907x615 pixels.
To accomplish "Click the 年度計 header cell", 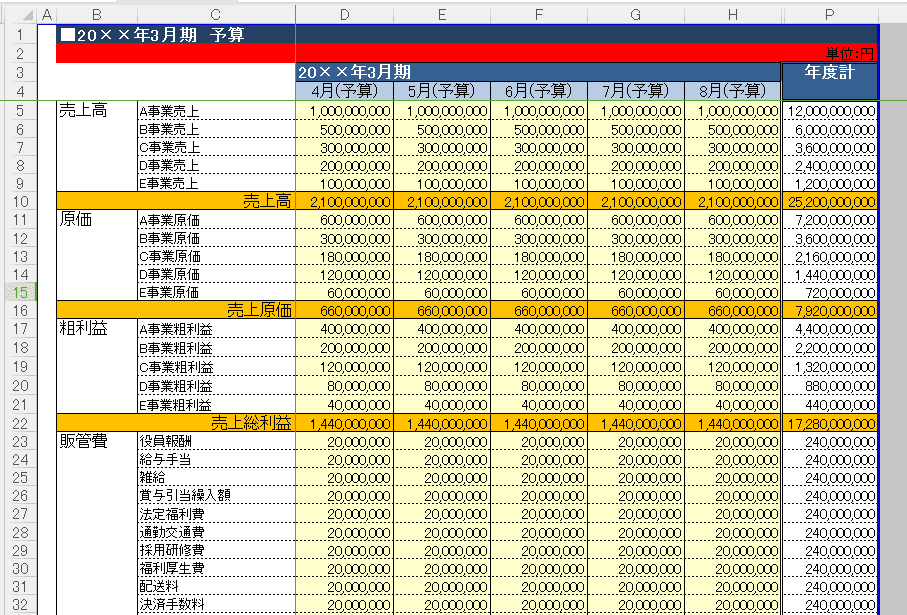I will pos(829,80).
